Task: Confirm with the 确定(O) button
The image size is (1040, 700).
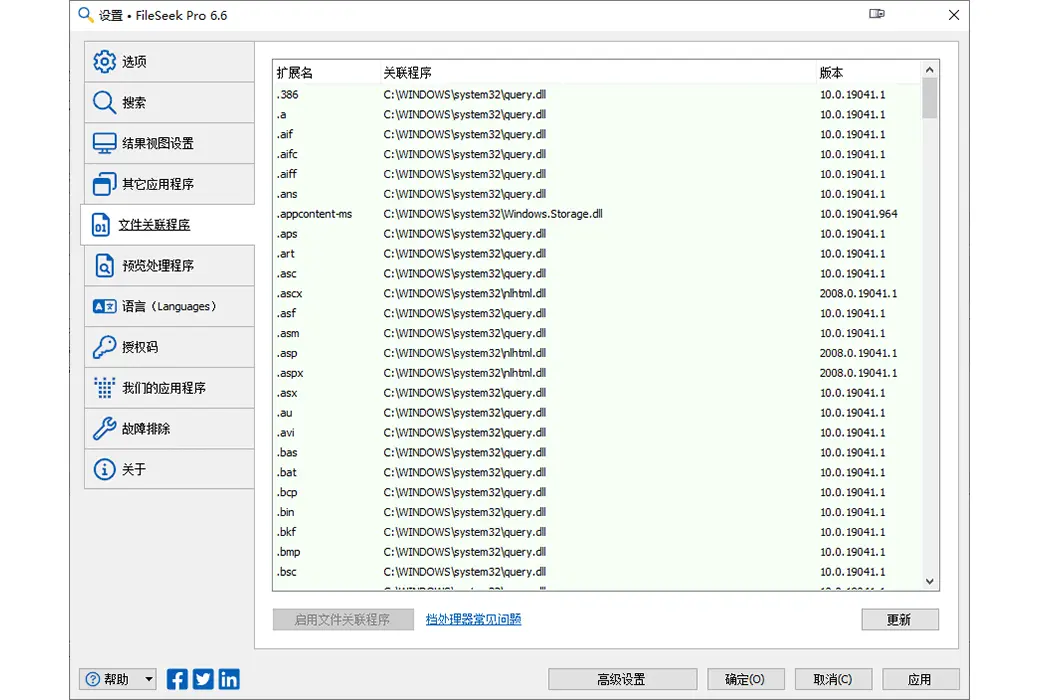Action: tap(746, 679)
